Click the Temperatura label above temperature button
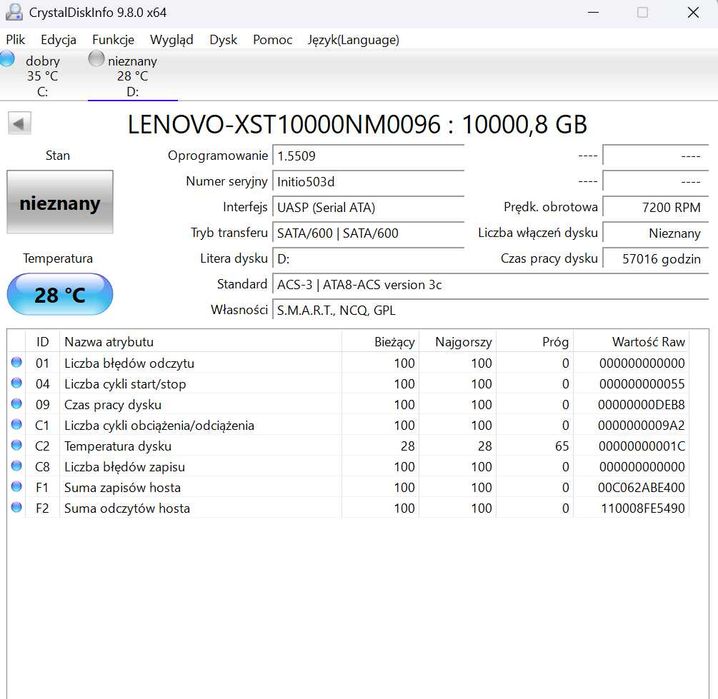 (58, 259)
